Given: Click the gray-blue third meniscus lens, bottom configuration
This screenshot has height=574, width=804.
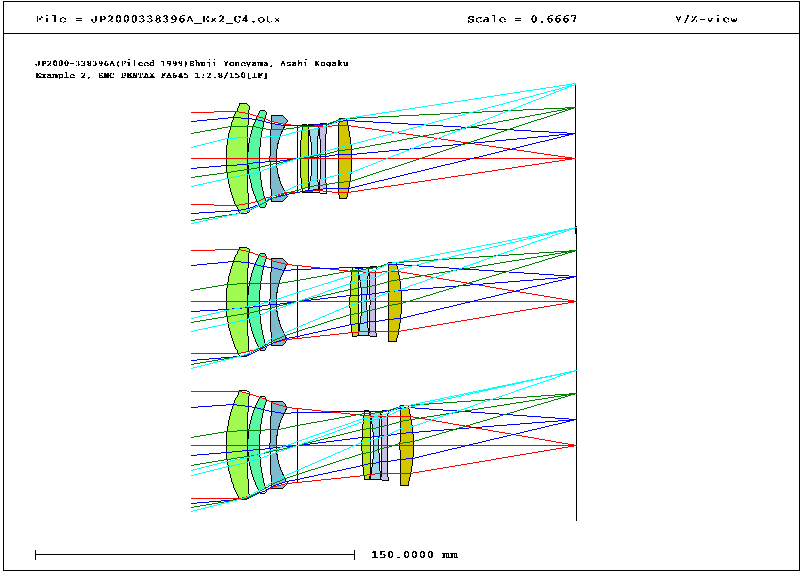Looking at the screenshot, I should 275,445.
